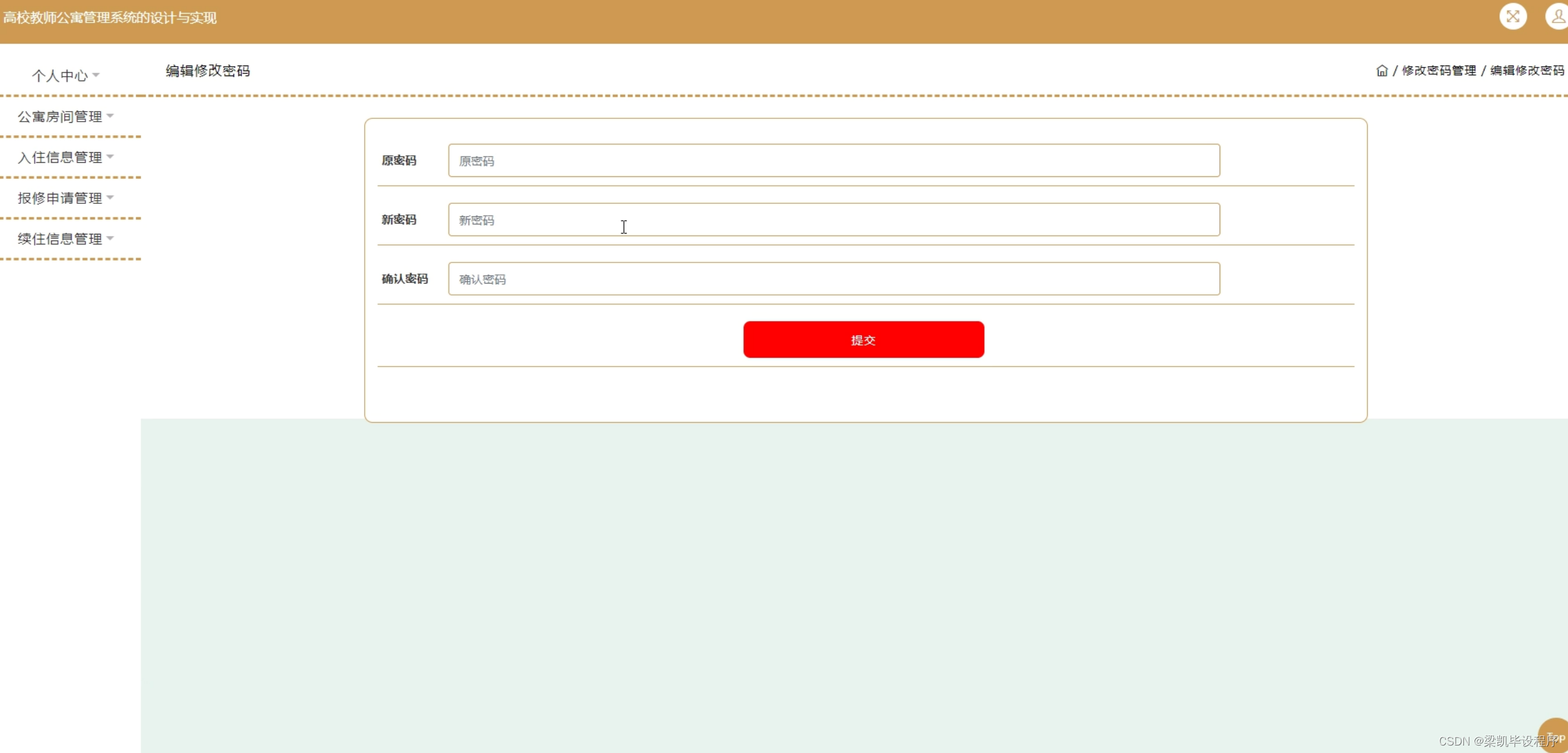Expand arrow beside 公寓房间管理
The width and height of the screenshot is (1568, 753).
point(110,116)
